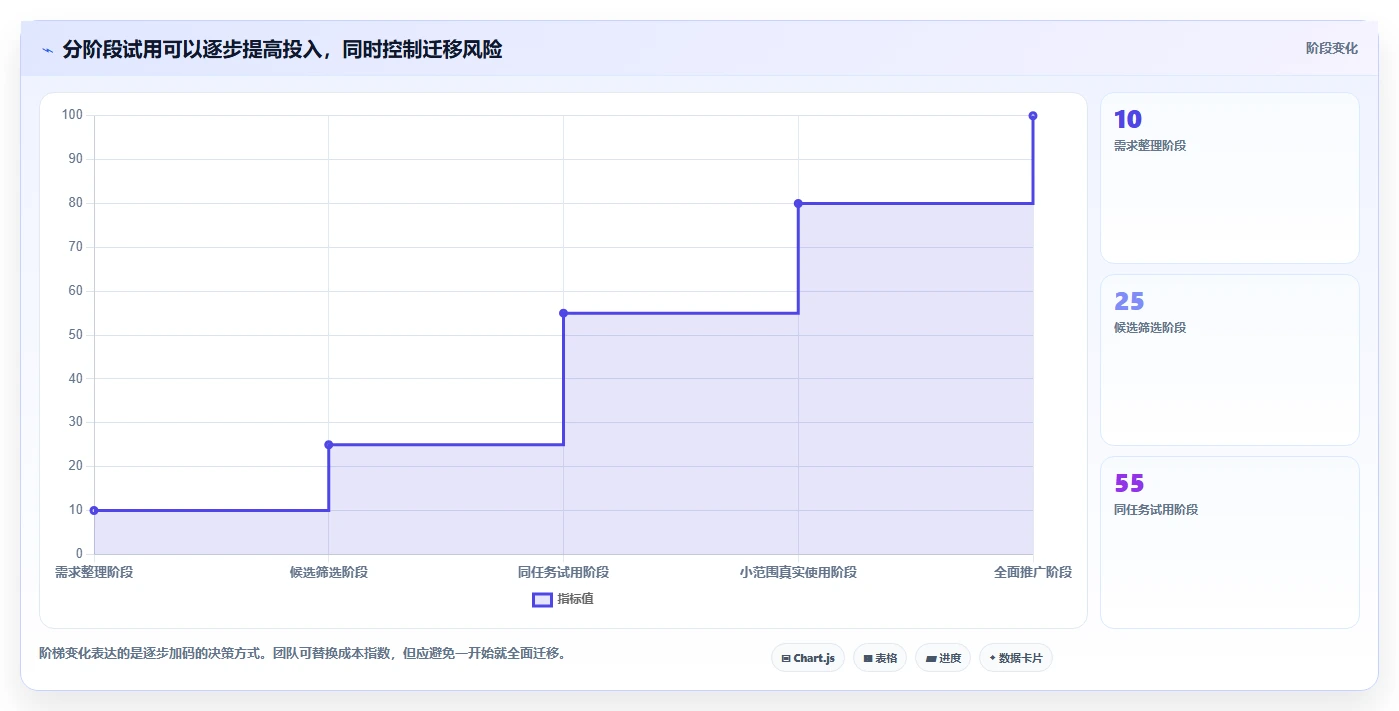The image size is (1399, 711).
Task: Click the y-axis label 100
Action: pyautogui.click(x=72, y=115)
